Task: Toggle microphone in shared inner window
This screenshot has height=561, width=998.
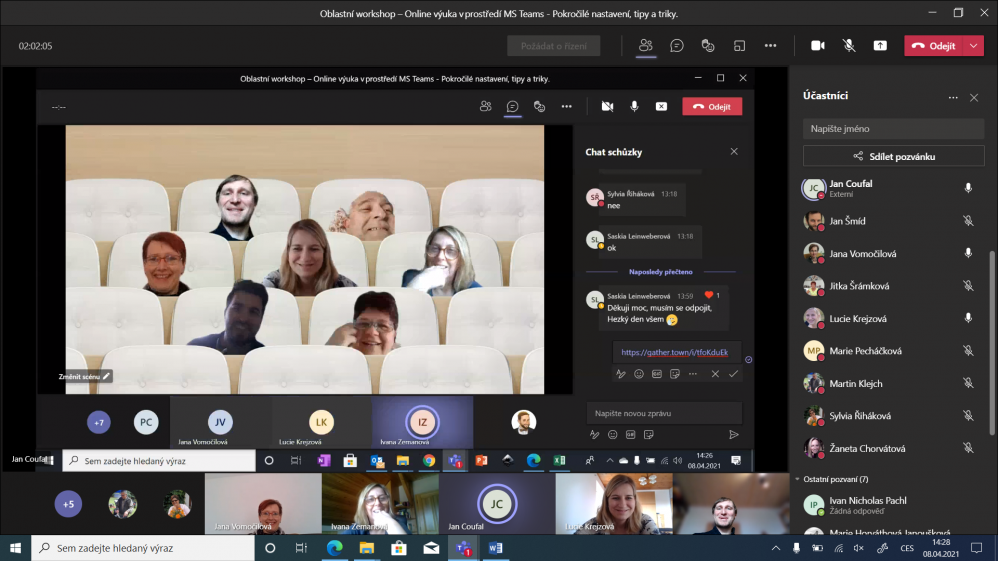Action: 634,106
